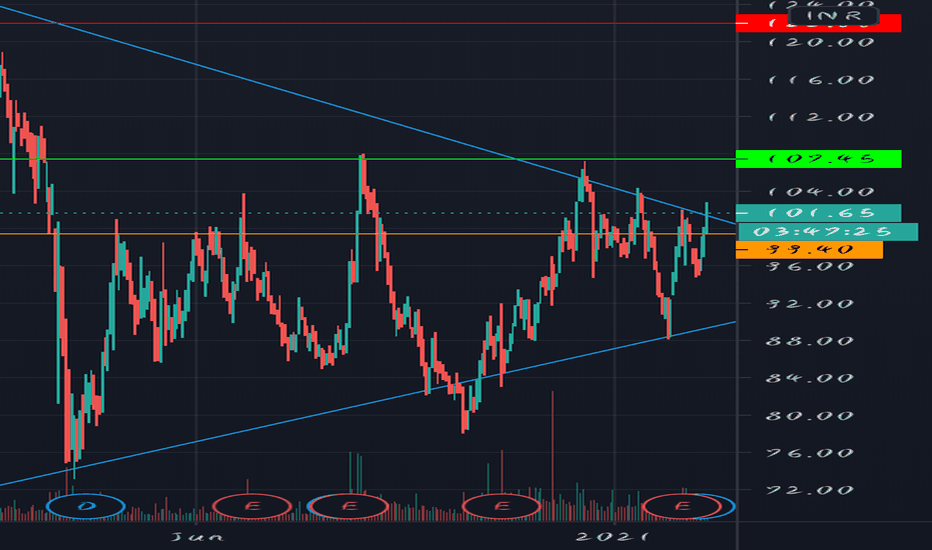Click the Jun label on the time axis
Screen dimensions: 932x550
point(197,538)
